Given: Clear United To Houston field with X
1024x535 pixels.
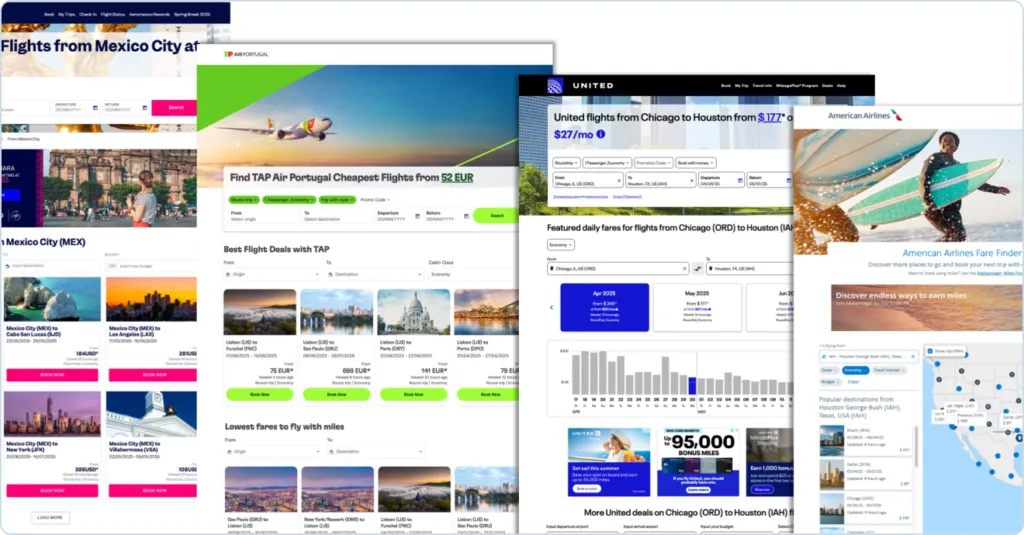Looking at the screenshot, I should coord(692,180).
